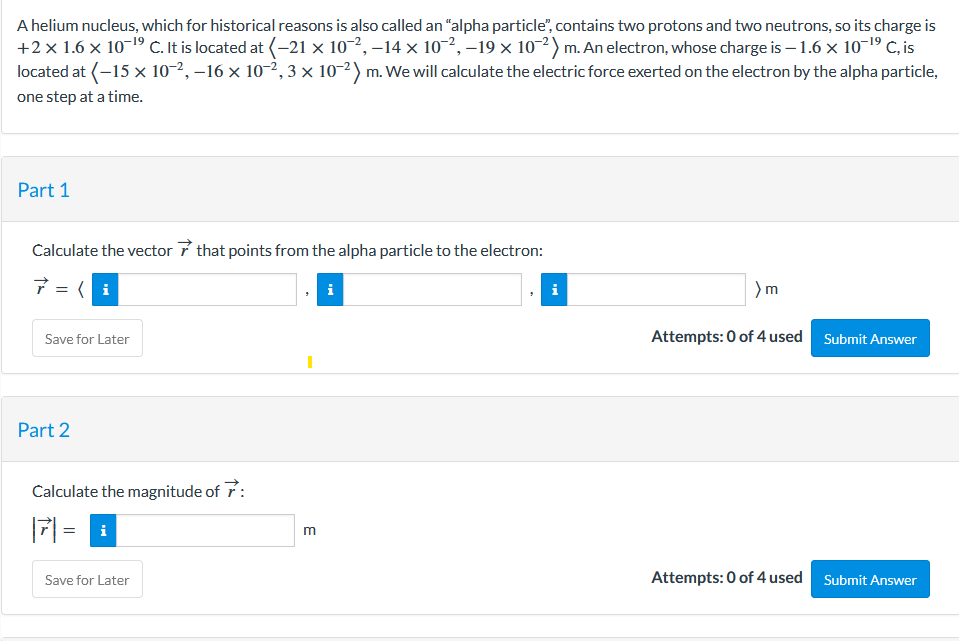Click the problem statement paragraph at the top

tap(480, 60)
